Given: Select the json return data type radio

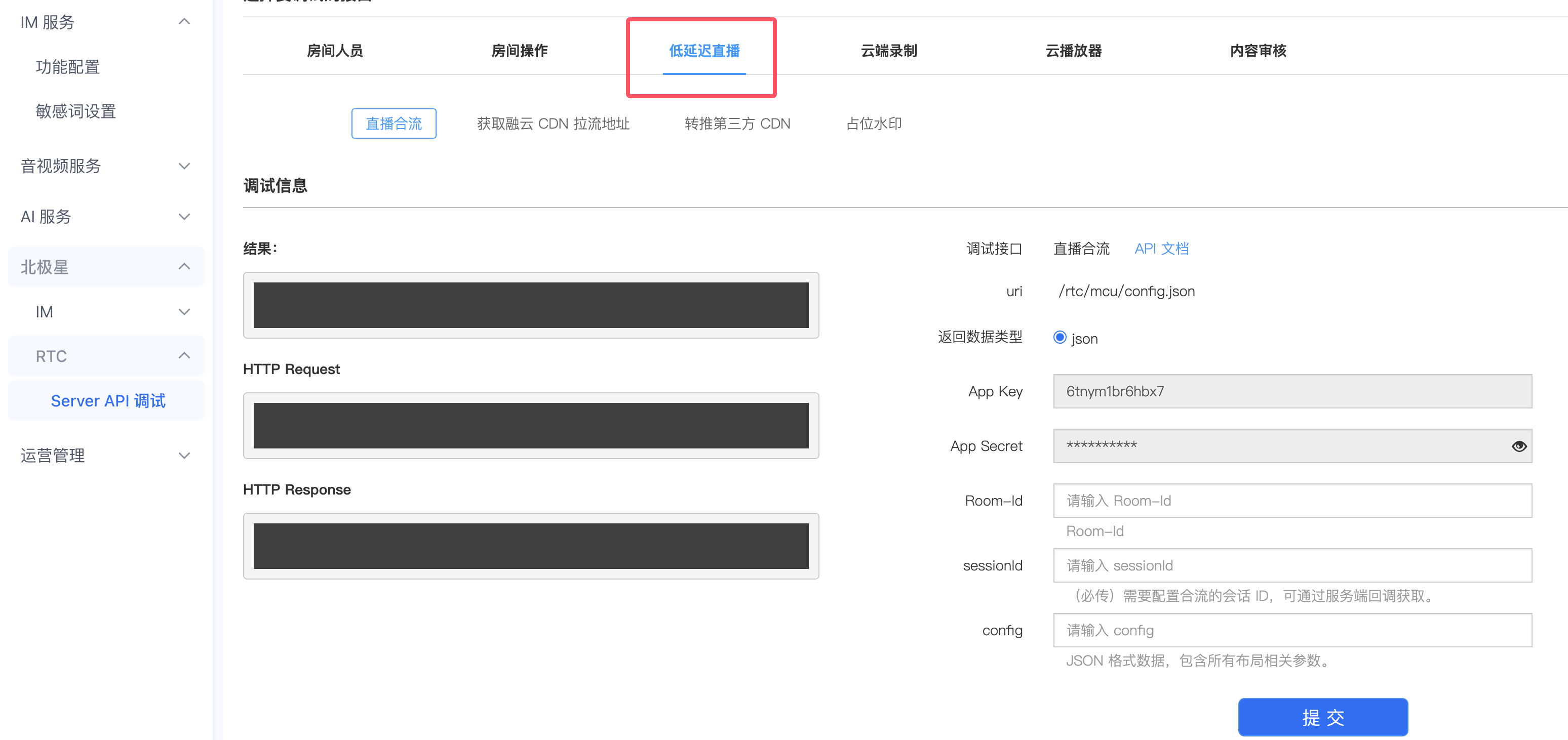Looking at the screenshot, I should [1060, 337].
